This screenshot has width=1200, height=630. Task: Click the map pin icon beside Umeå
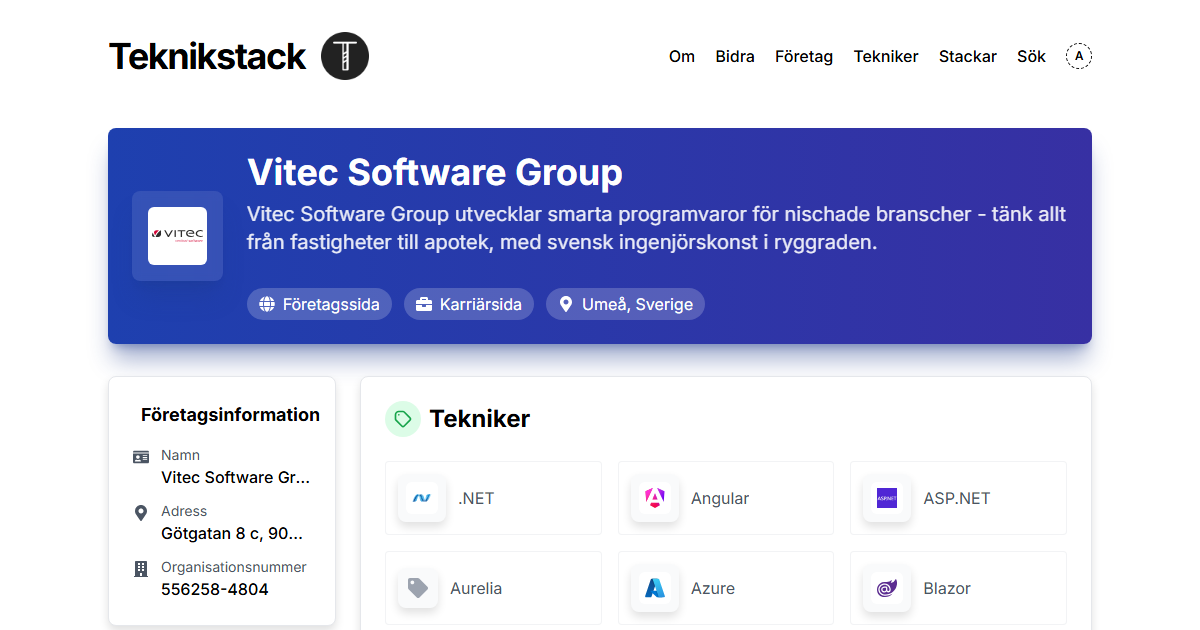click(566, 304)
